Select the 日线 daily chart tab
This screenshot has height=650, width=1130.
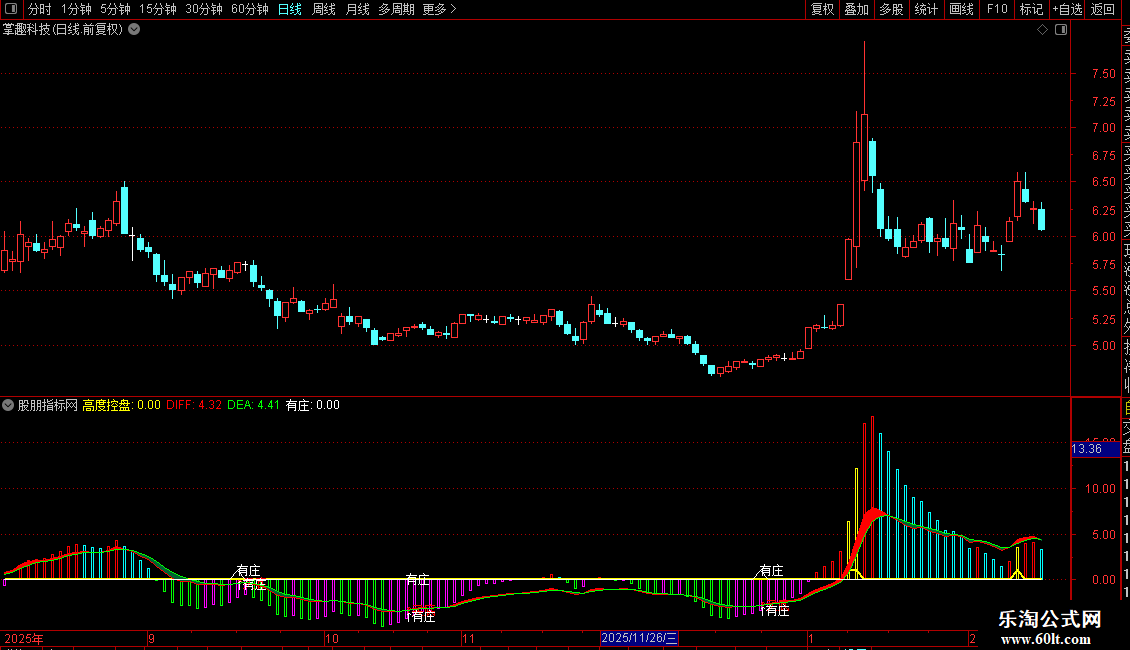point(290,9)
